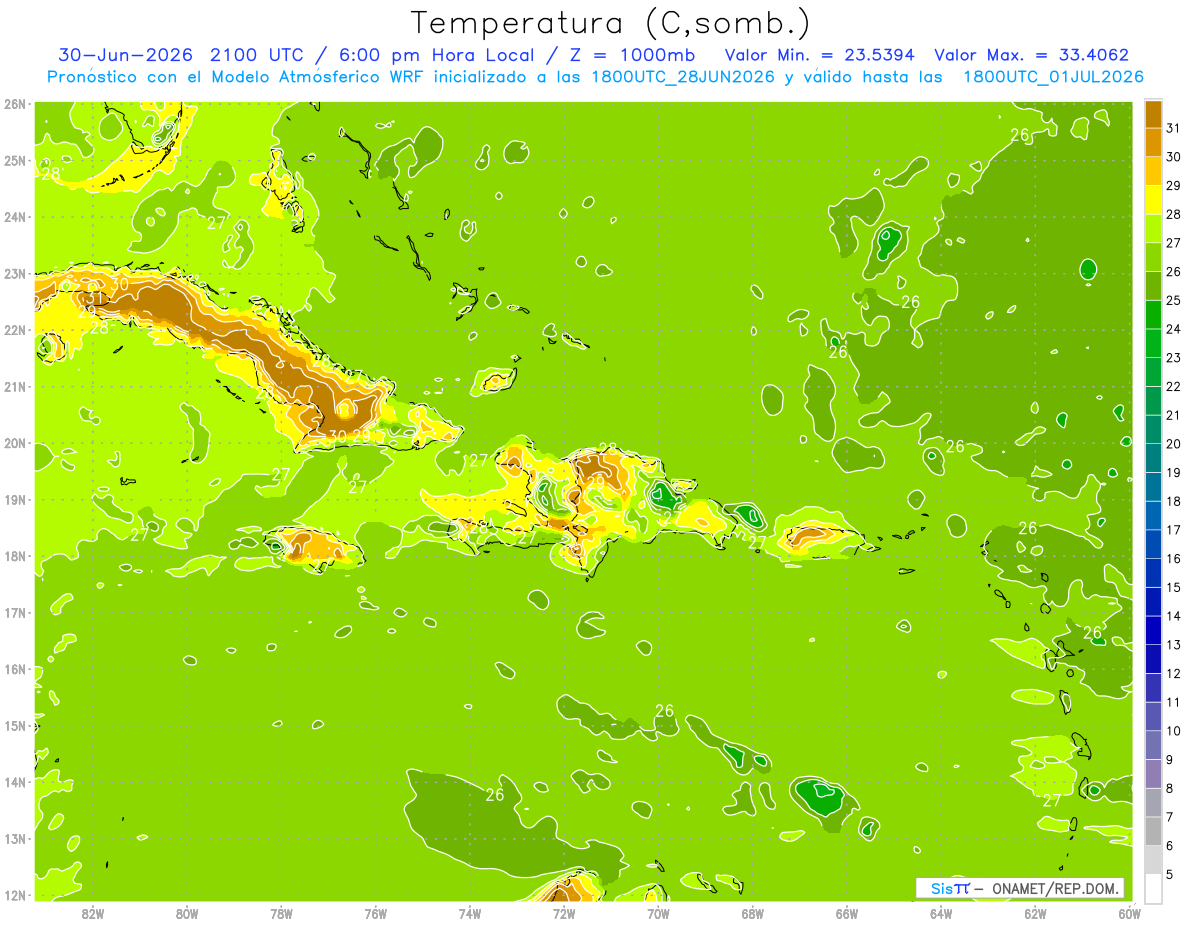The width and height of the screenshot is (1200, 927).
Task: Click the '25N' latitude axis label
Action: (x=15, y=160)
